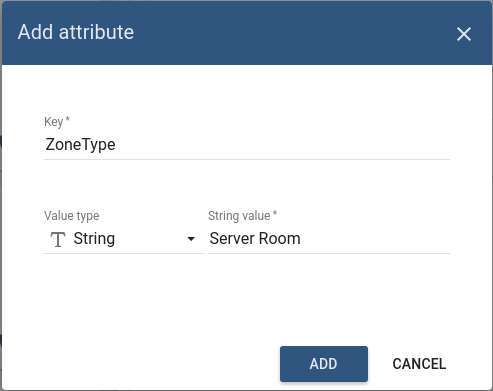This screenshot has height=391, width=493.
Task: Open the Value type dropdown arrow
Action: click(x=191, y=239)
